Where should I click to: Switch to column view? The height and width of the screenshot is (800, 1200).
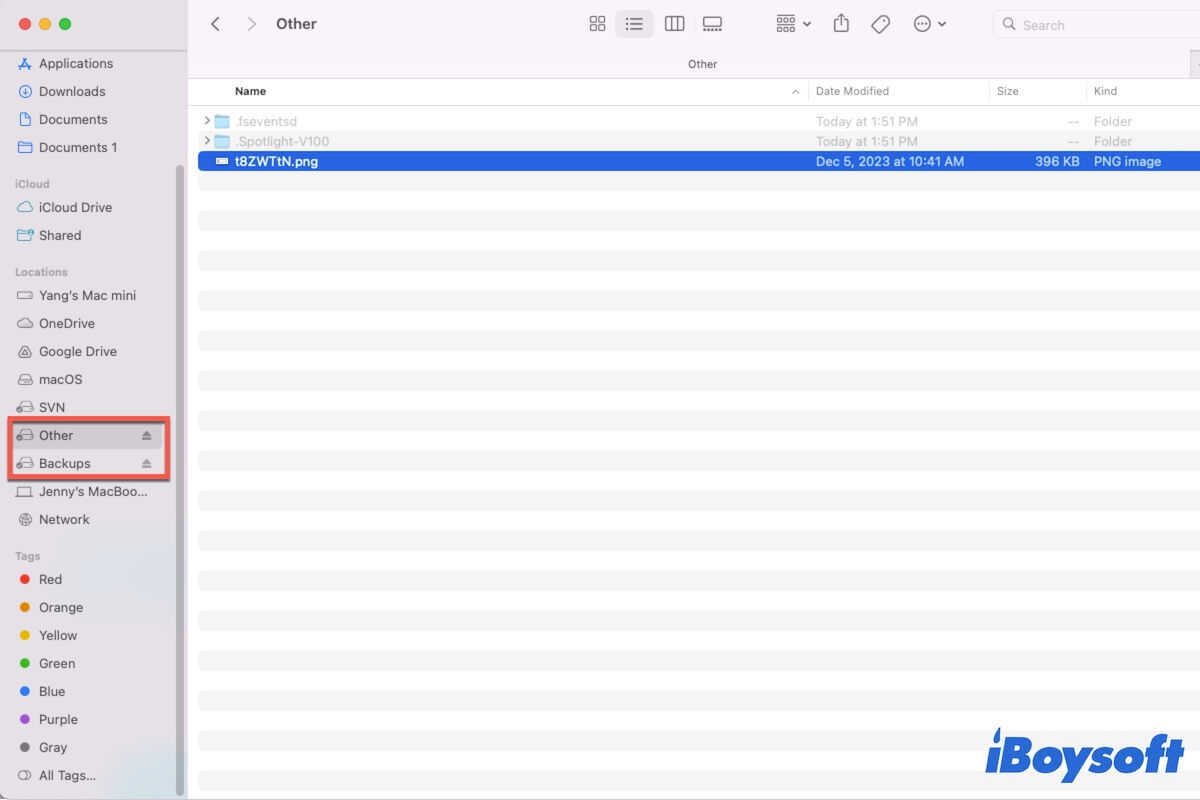point(673,23)
